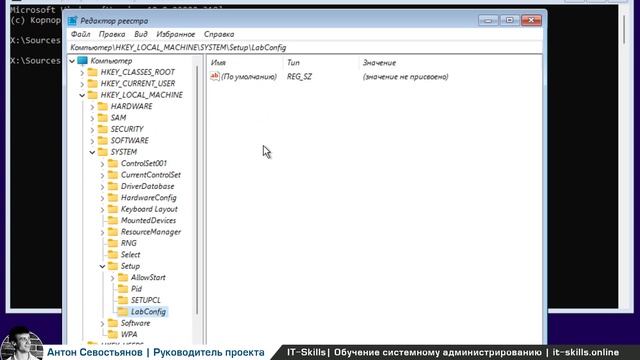Click the Select folder icon
This screenshot has width=640, height=360.
pos(113,254)
